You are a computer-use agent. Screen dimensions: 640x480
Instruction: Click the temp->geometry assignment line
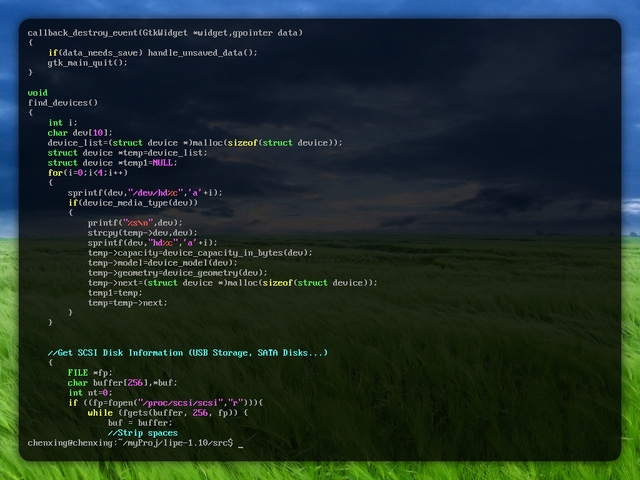[178, 273]
